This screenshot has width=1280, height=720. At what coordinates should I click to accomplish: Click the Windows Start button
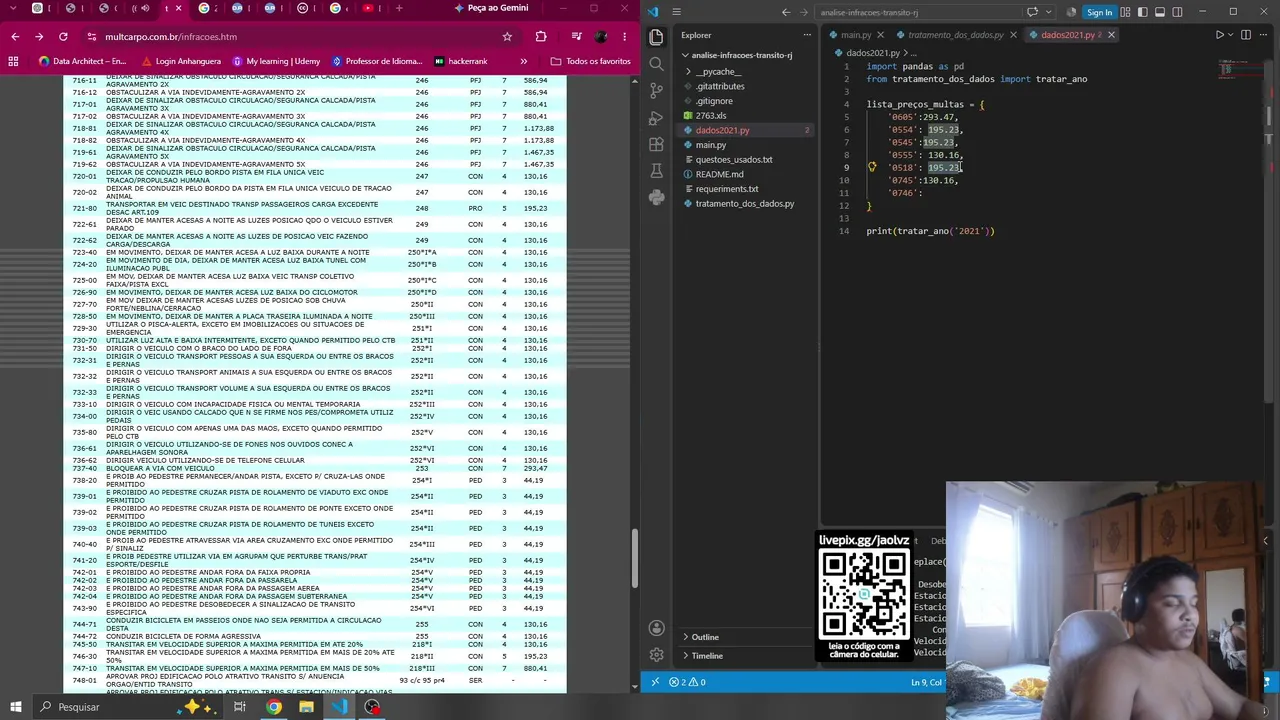click(x=16, y=707)
